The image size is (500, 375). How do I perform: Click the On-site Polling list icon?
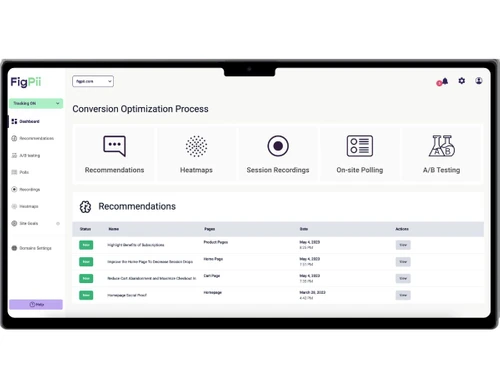360,146
